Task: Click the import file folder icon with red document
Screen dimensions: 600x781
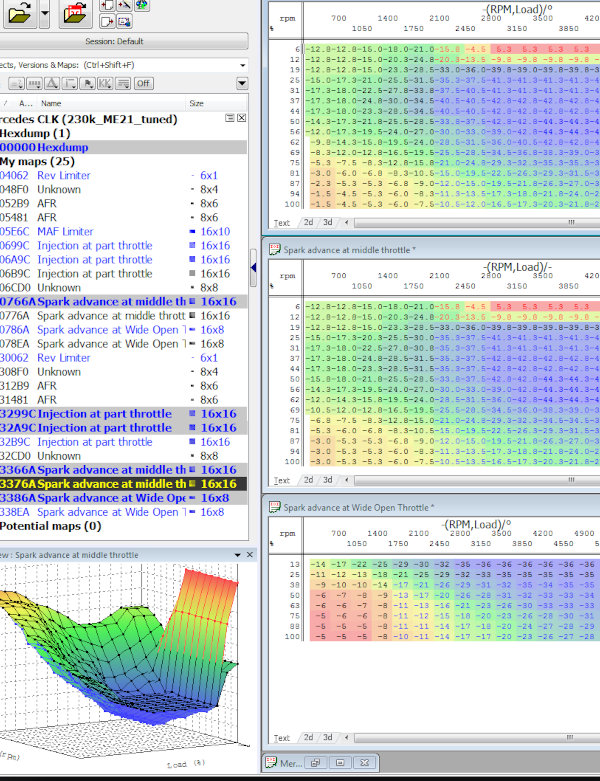Action: (x=75, y=12)
